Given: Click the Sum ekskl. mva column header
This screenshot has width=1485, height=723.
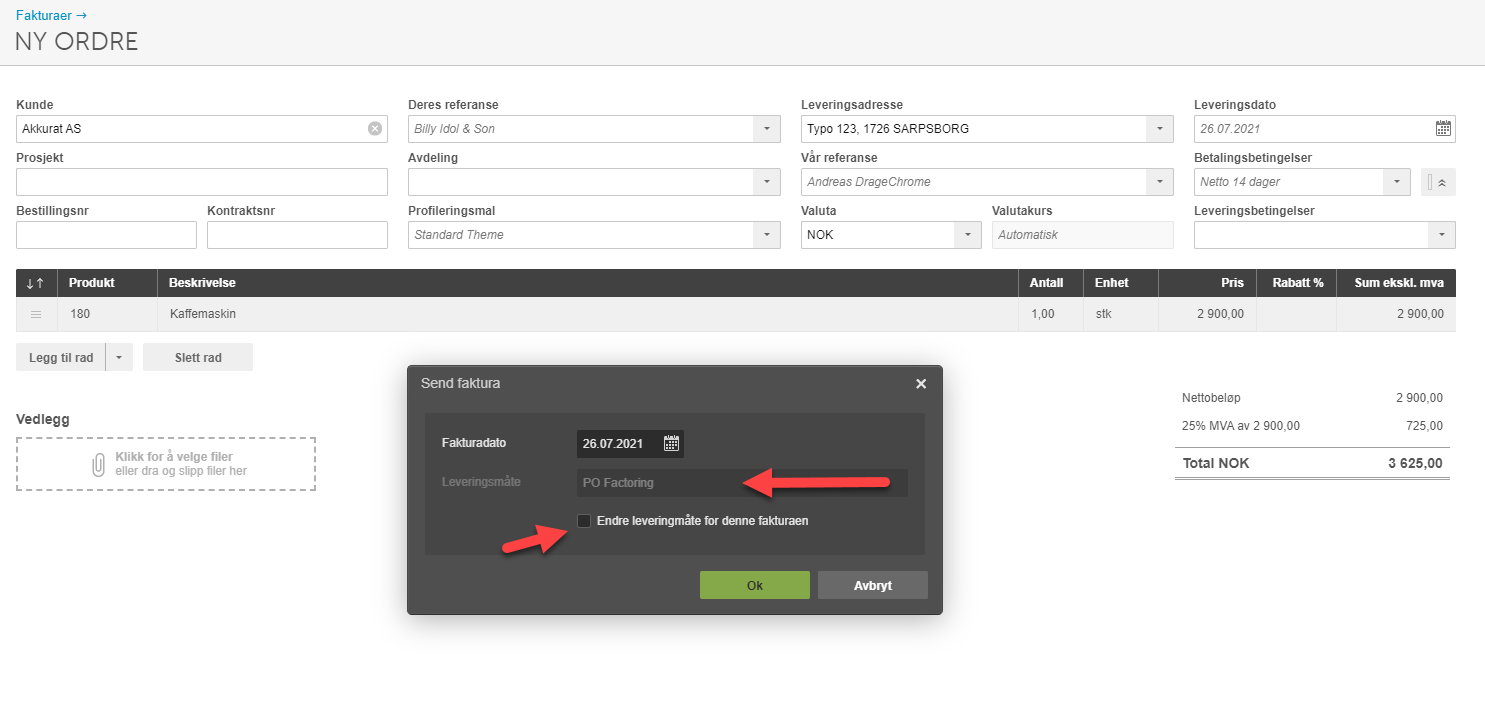Looking at the screenshot, I should coord(1396,283).
